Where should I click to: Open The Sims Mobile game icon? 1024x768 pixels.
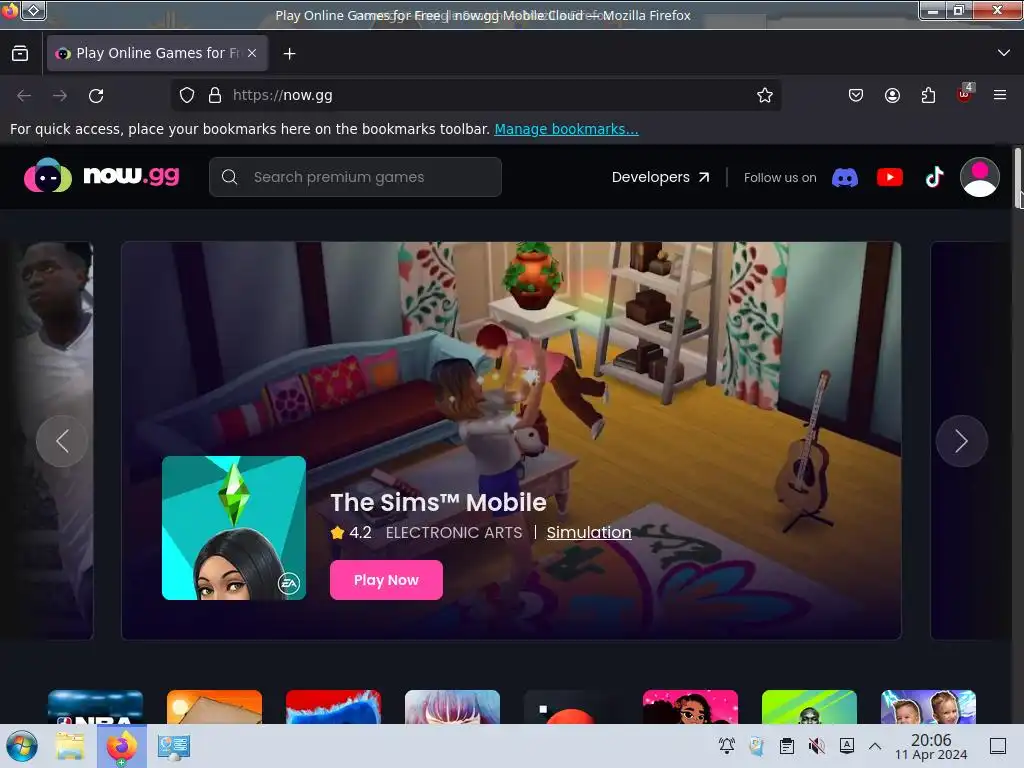[234, 528]
